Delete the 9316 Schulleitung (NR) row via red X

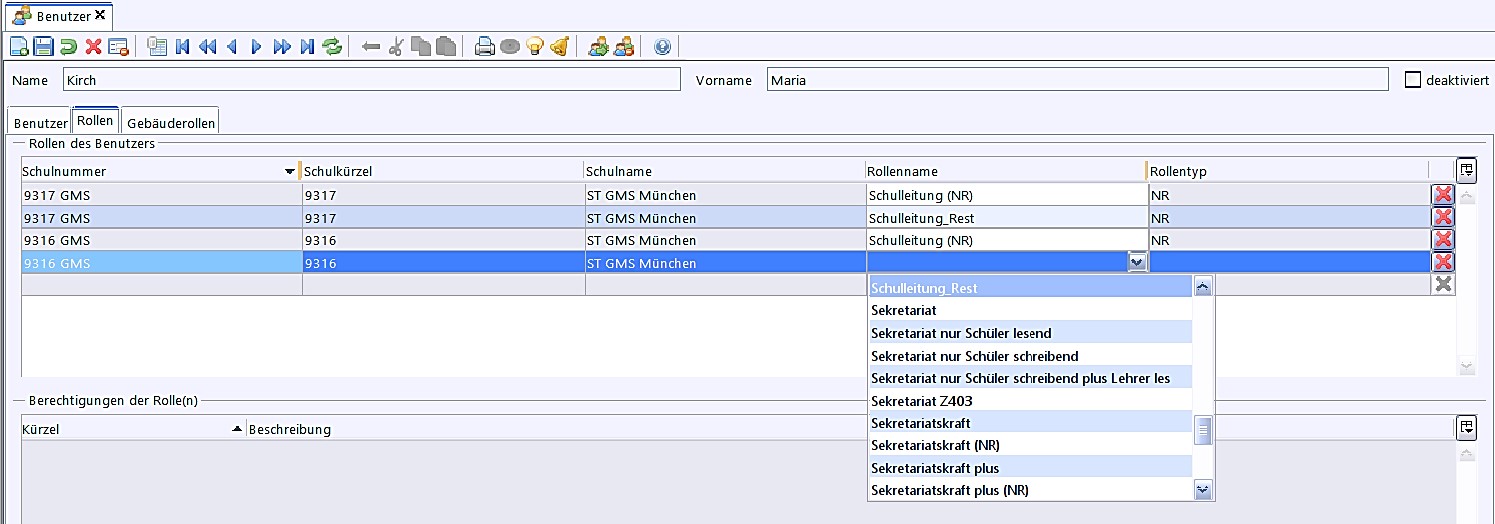point(1442,239)
